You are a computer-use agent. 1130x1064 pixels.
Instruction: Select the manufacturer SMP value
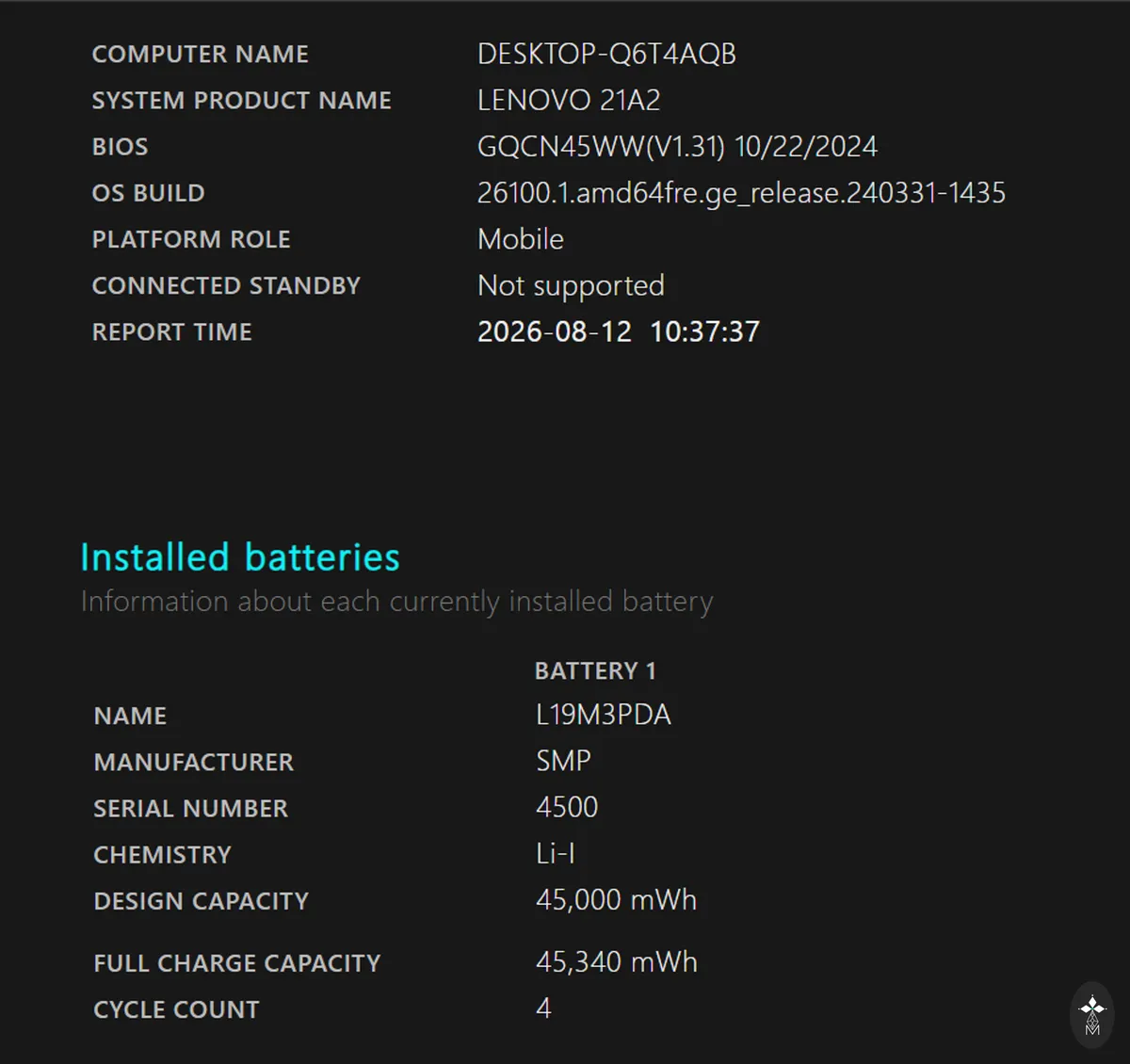563,761
